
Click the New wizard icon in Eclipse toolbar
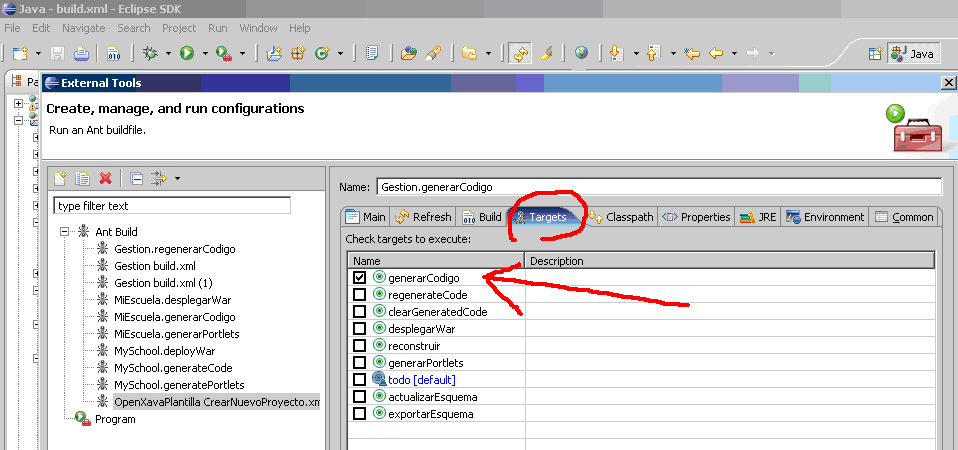tap(20, 54)
